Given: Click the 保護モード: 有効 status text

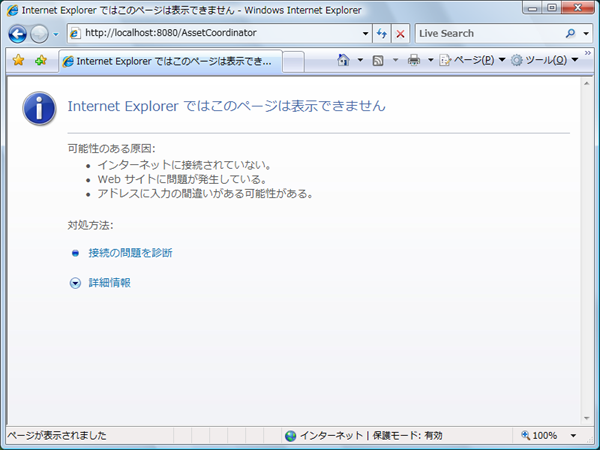Looking at the screenshot, I should click(x=408, y=435).
